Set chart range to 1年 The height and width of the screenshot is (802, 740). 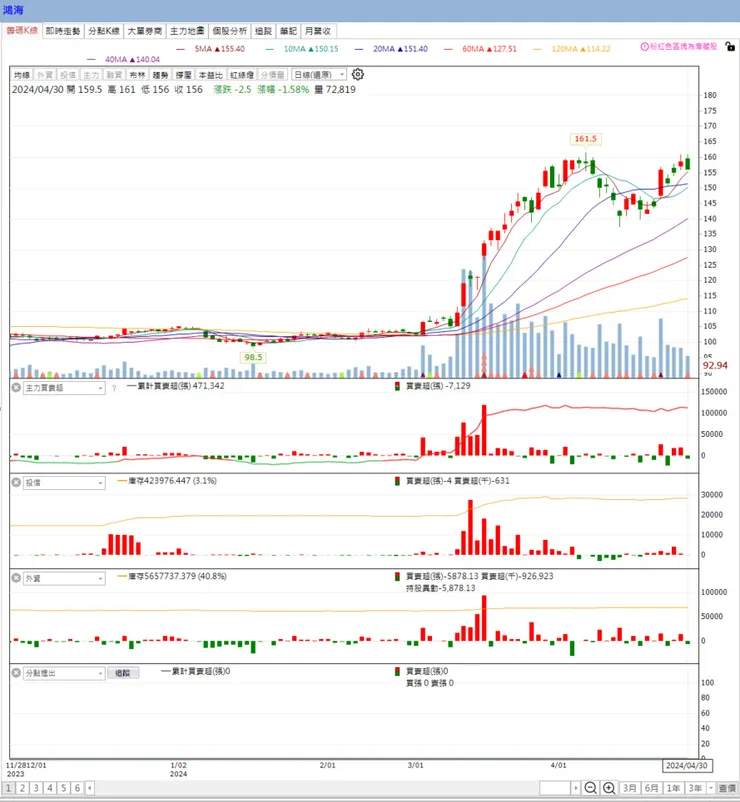[674, 788]
